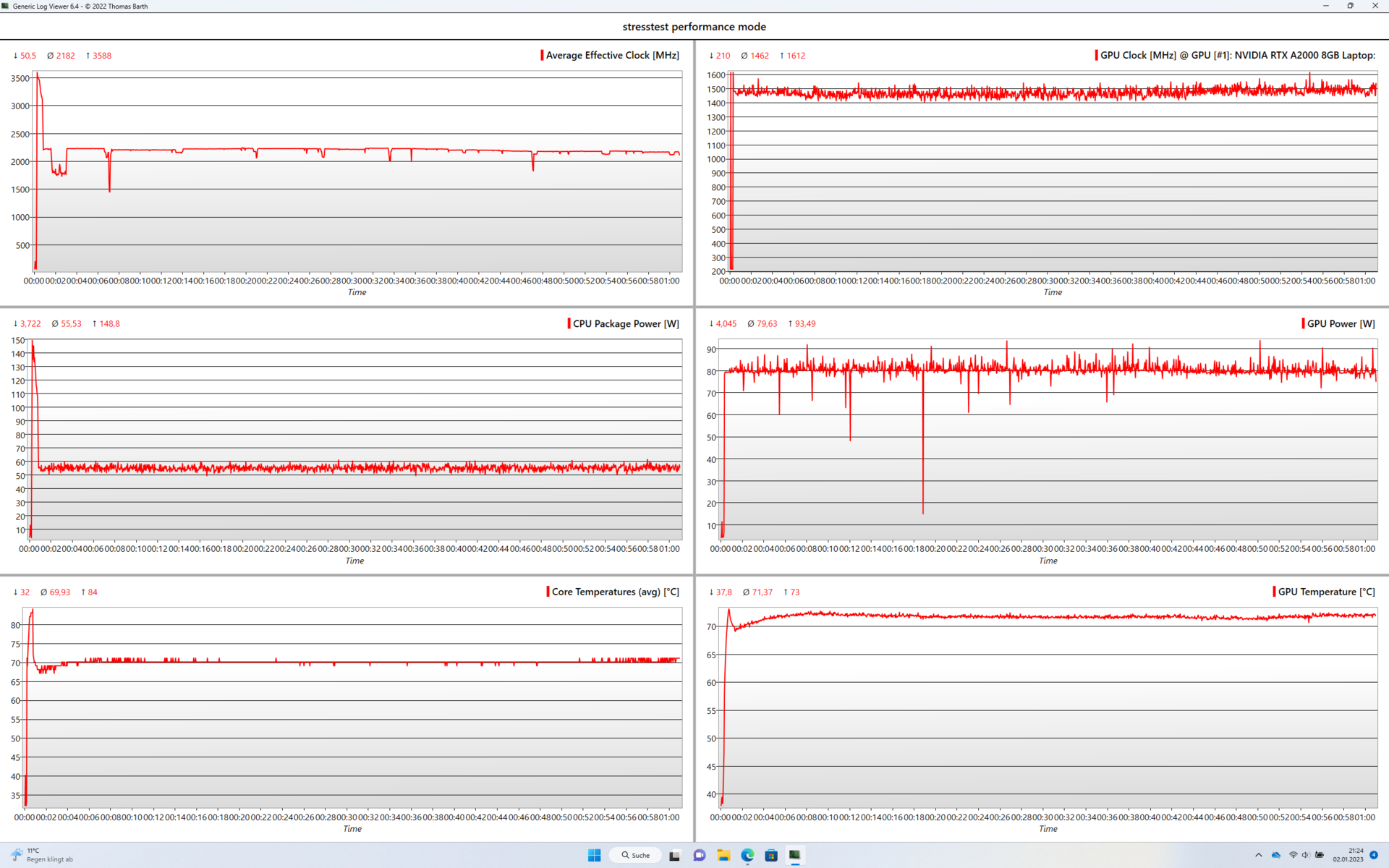Image resolution: width=1389 pixels, height=868 pixels.
Task: Open the notification count badge
Action: [x=1373, y=855]
